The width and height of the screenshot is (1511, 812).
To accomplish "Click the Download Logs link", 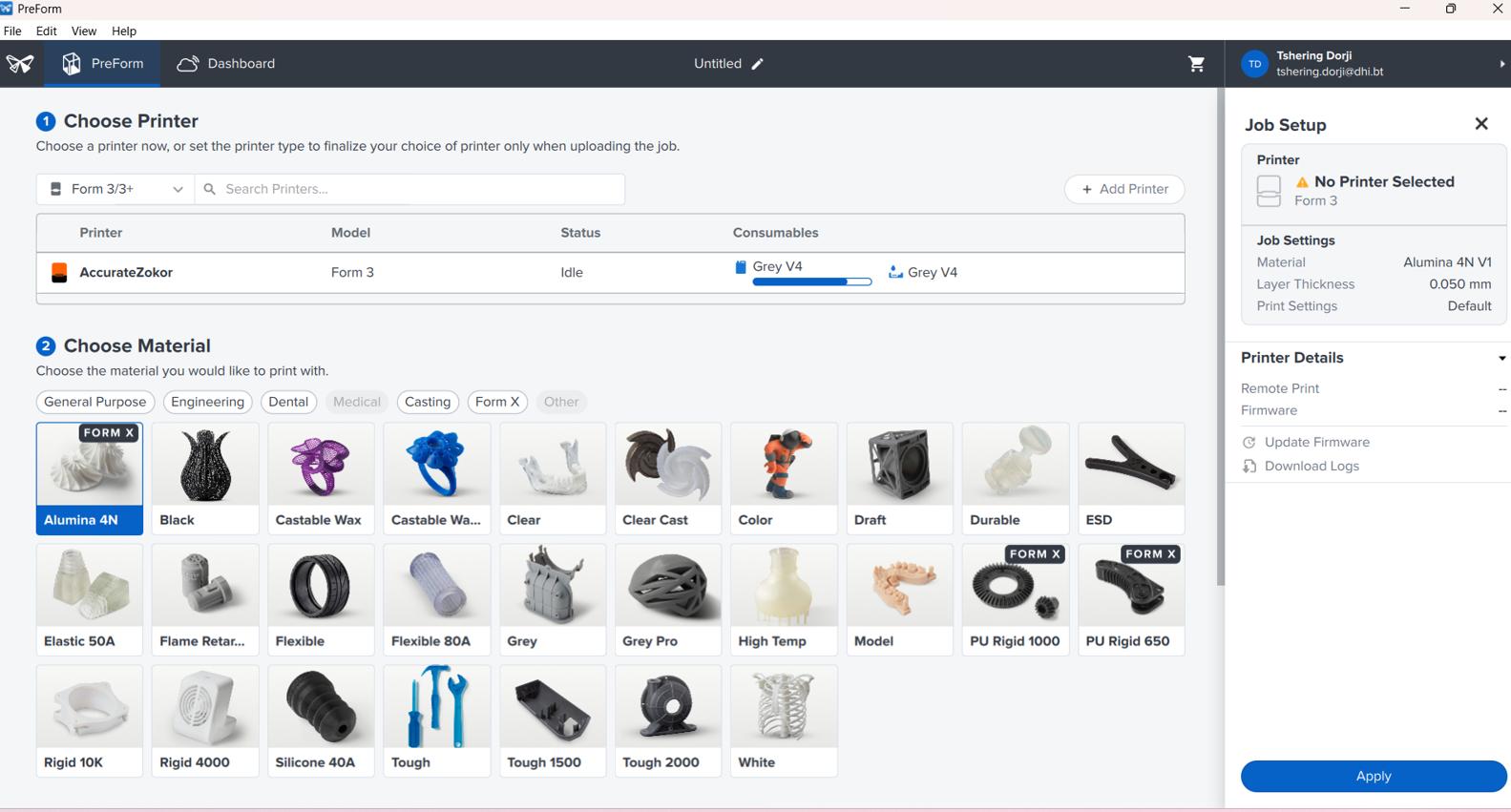I will click(1312, 467).
